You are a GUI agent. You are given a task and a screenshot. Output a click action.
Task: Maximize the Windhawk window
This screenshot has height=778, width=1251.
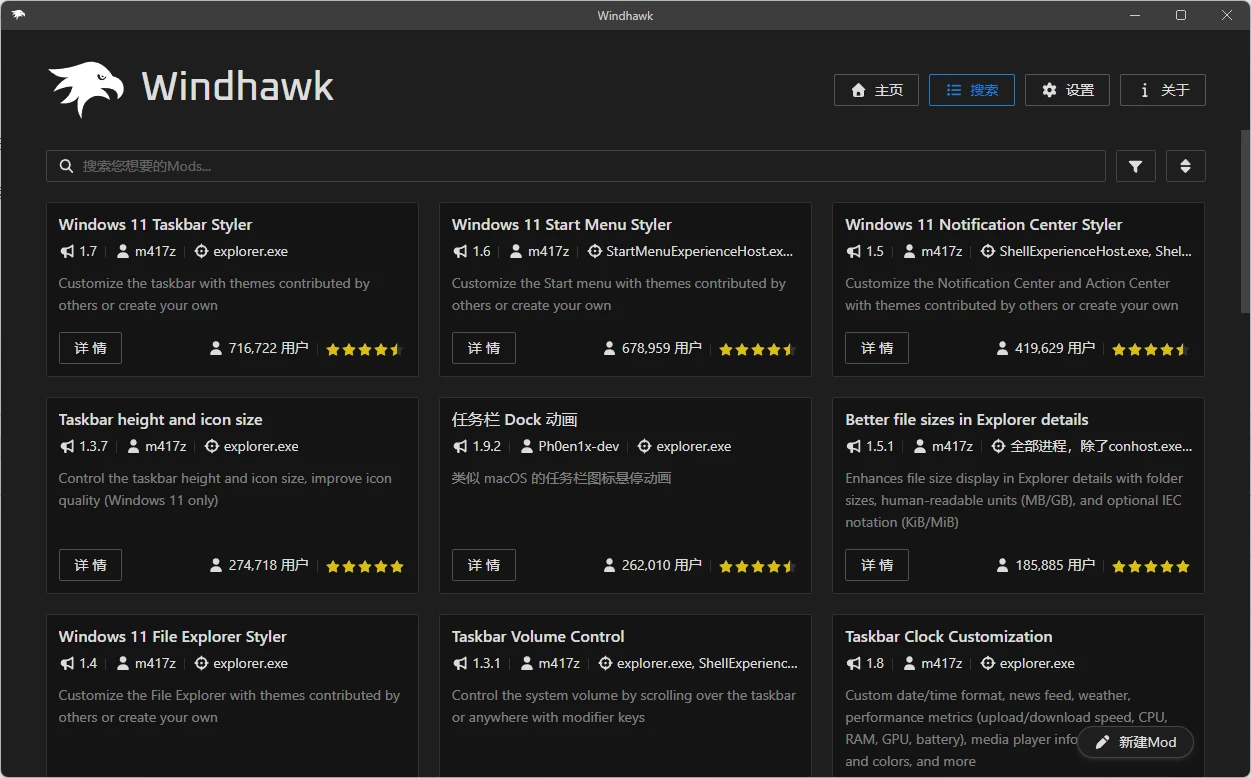point(1181,15)
